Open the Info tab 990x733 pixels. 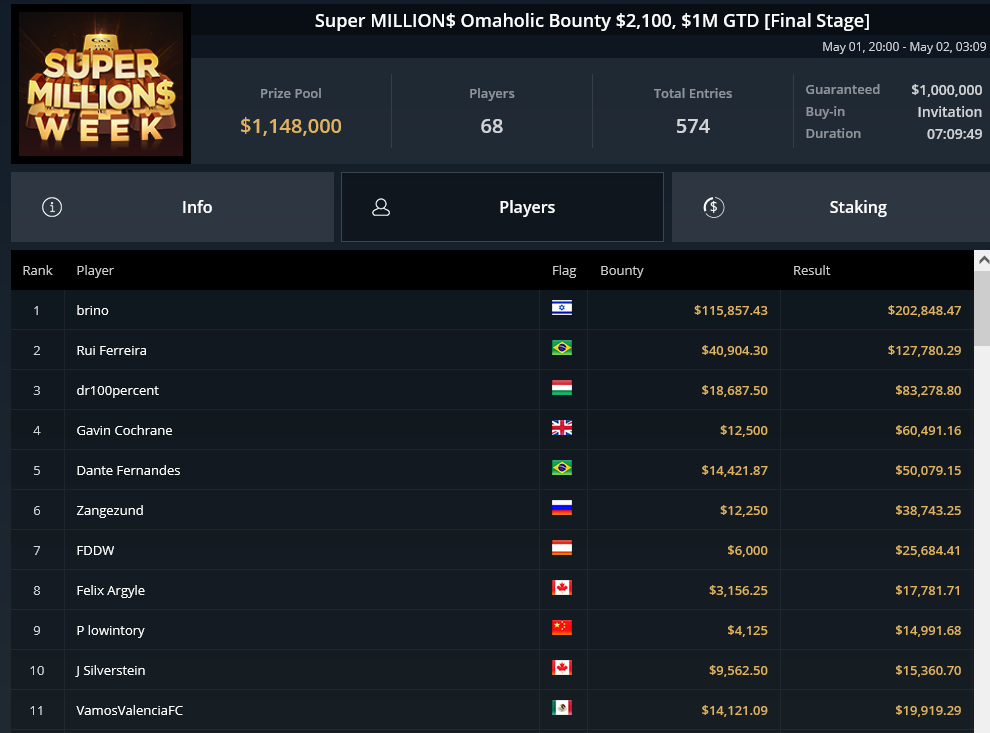point(172,207)
